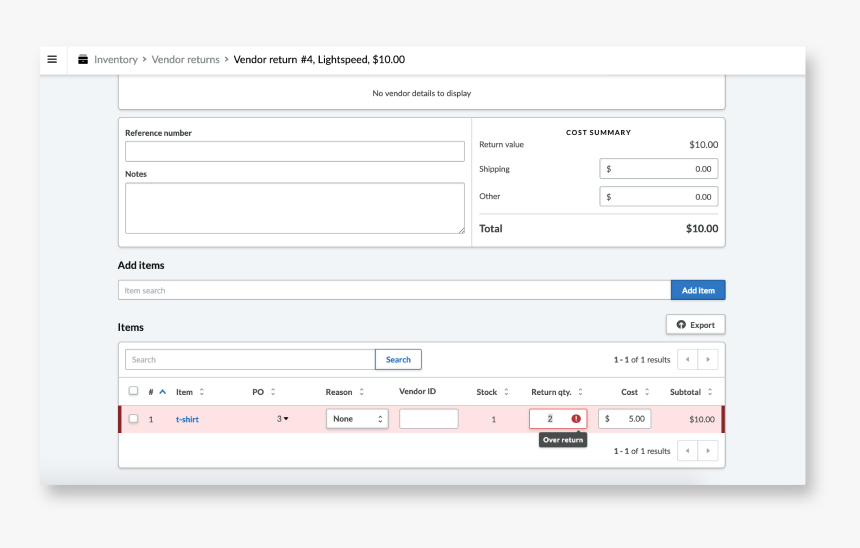860x548 pixels.
Task: Go to previous page in bottom pagination
Action: tap(687, 451)
